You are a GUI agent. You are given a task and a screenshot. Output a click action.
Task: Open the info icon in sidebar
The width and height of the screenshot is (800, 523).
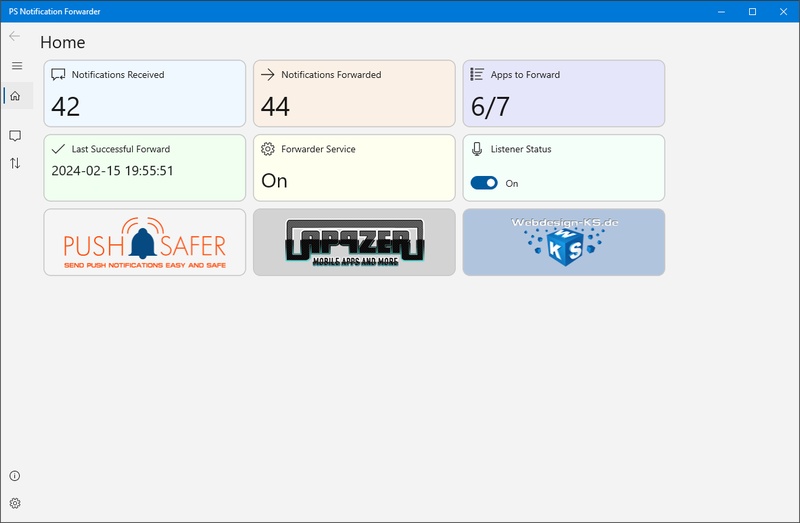click(15, 476)
